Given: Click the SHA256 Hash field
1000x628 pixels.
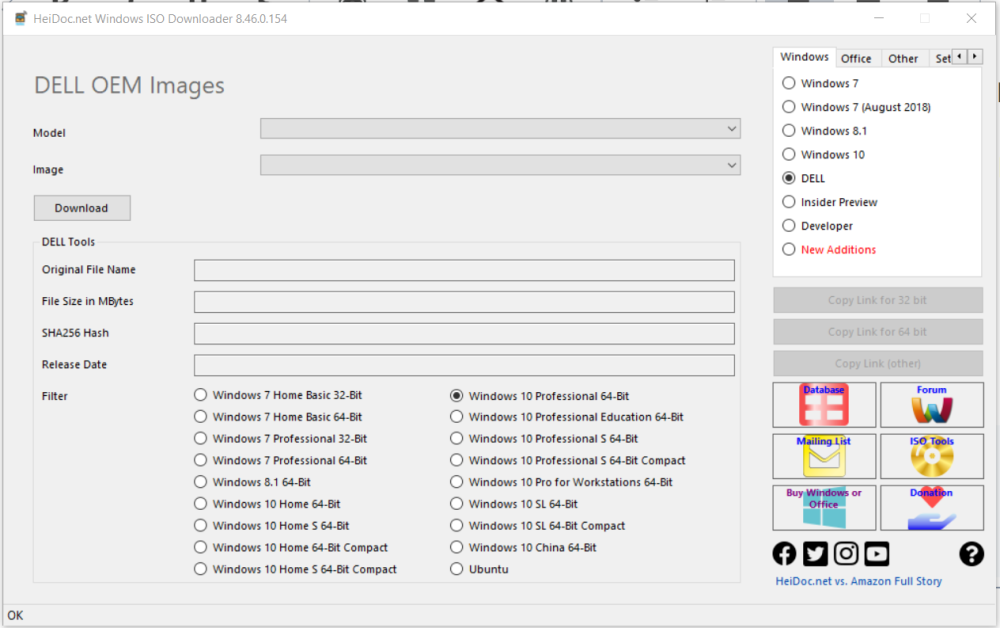Looking at the screenshot, I should coord(464,333).
